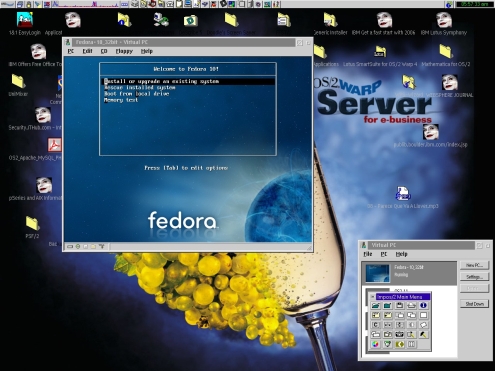Click the Shut Down button
Image resolution: width=495 pixels, height=371 pixels.
(474, 304)
